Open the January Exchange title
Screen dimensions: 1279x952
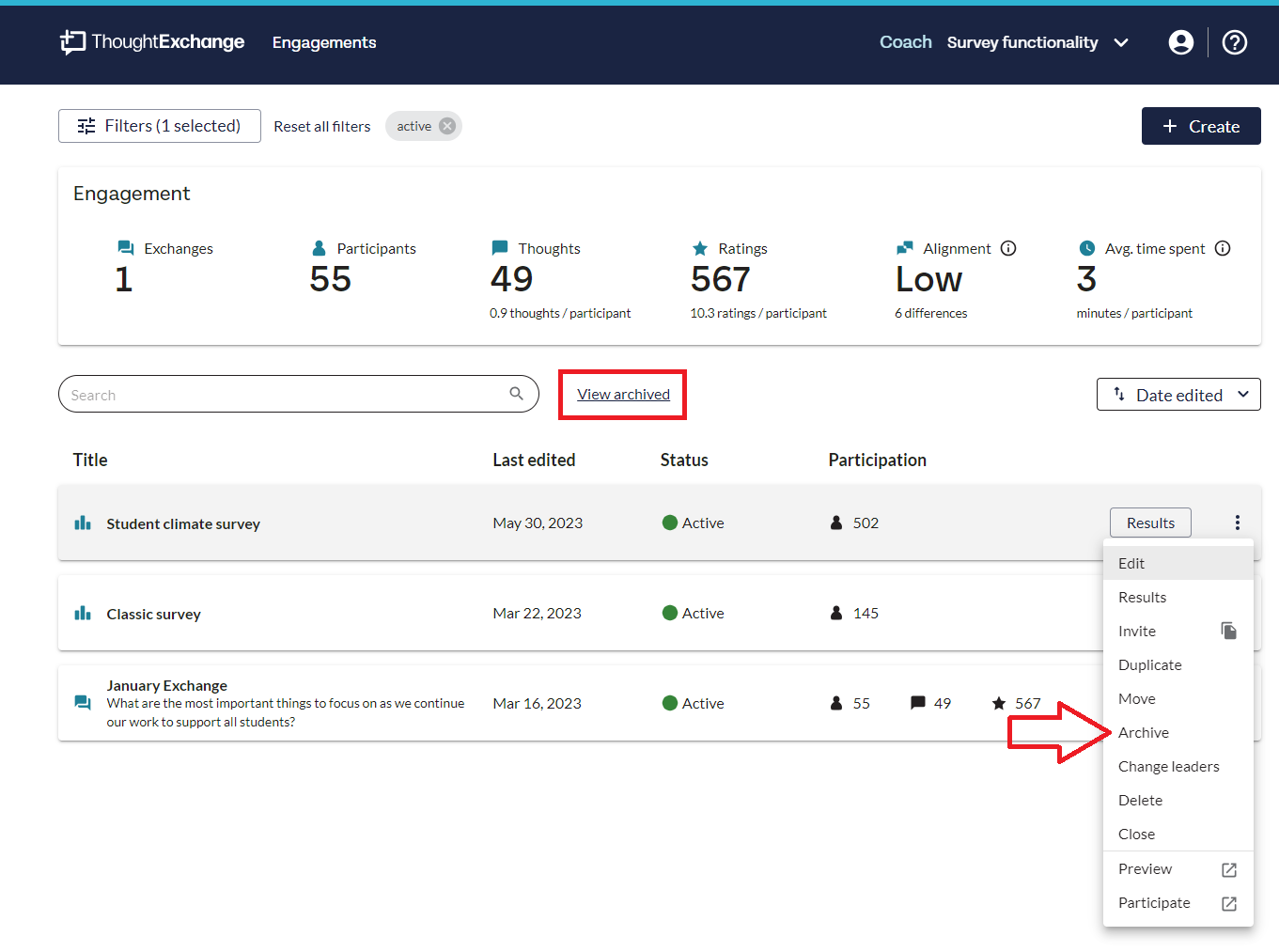coord(167,685)
